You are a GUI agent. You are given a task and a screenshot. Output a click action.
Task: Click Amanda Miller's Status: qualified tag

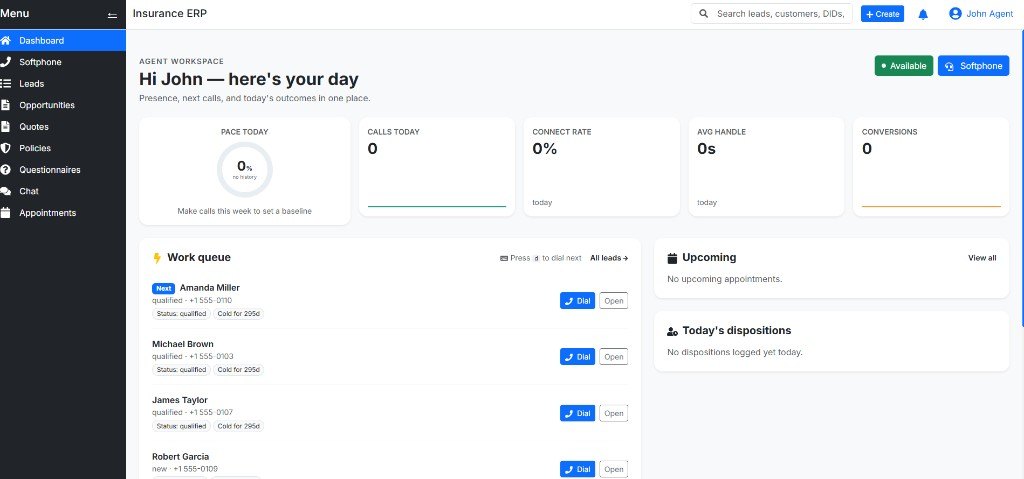click(x=182, y=314)
